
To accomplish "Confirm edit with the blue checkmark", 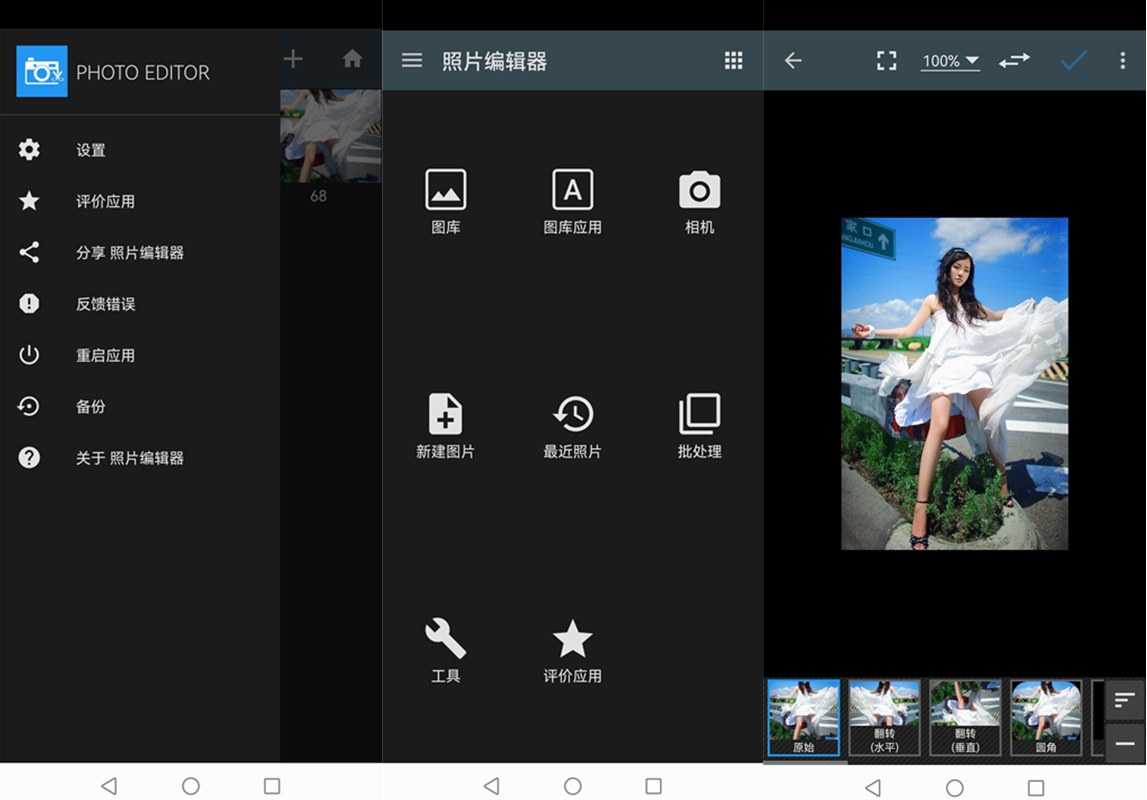I will 1073,60.
